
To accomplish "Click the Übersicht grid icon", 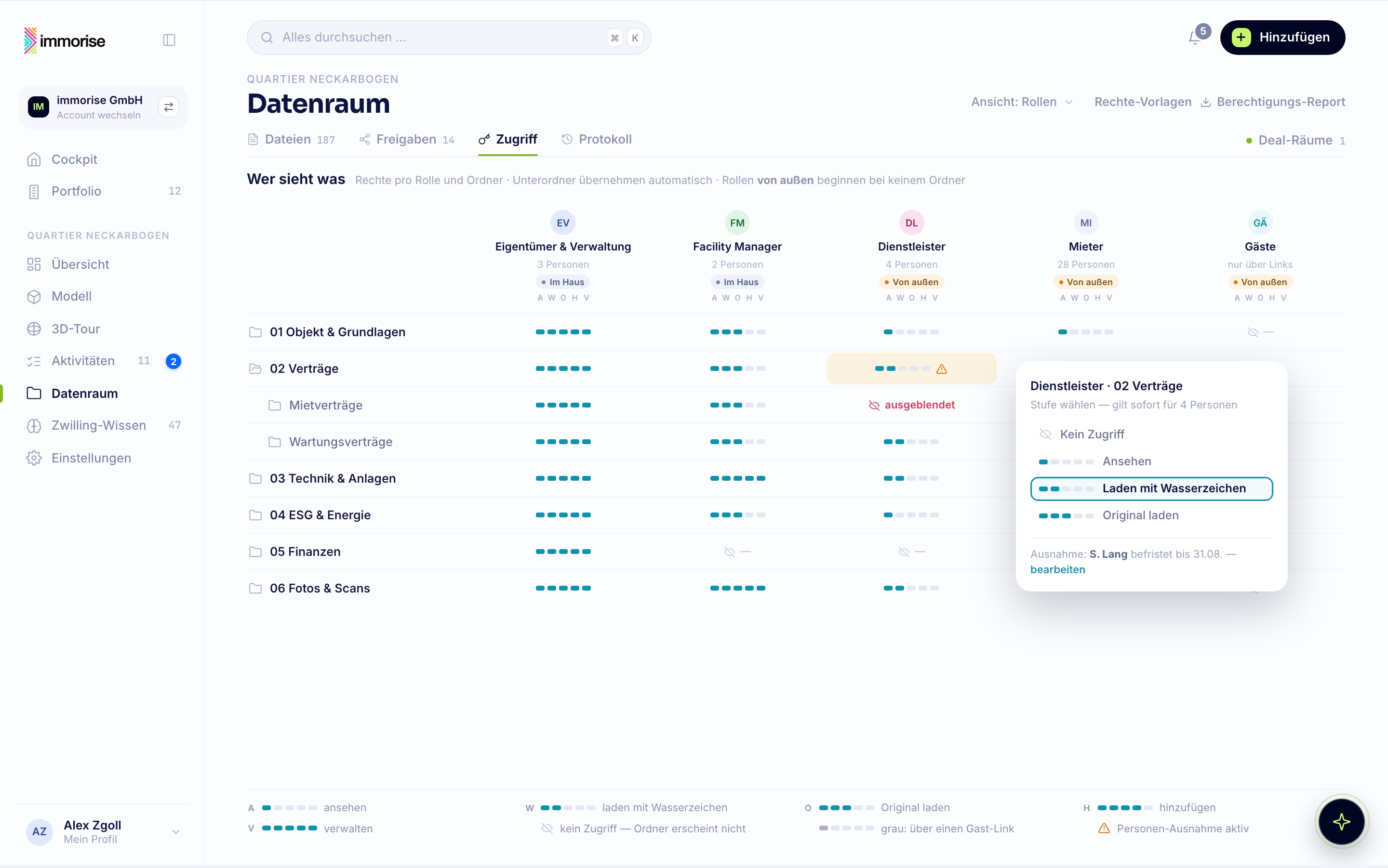I will tap(34, 264).
